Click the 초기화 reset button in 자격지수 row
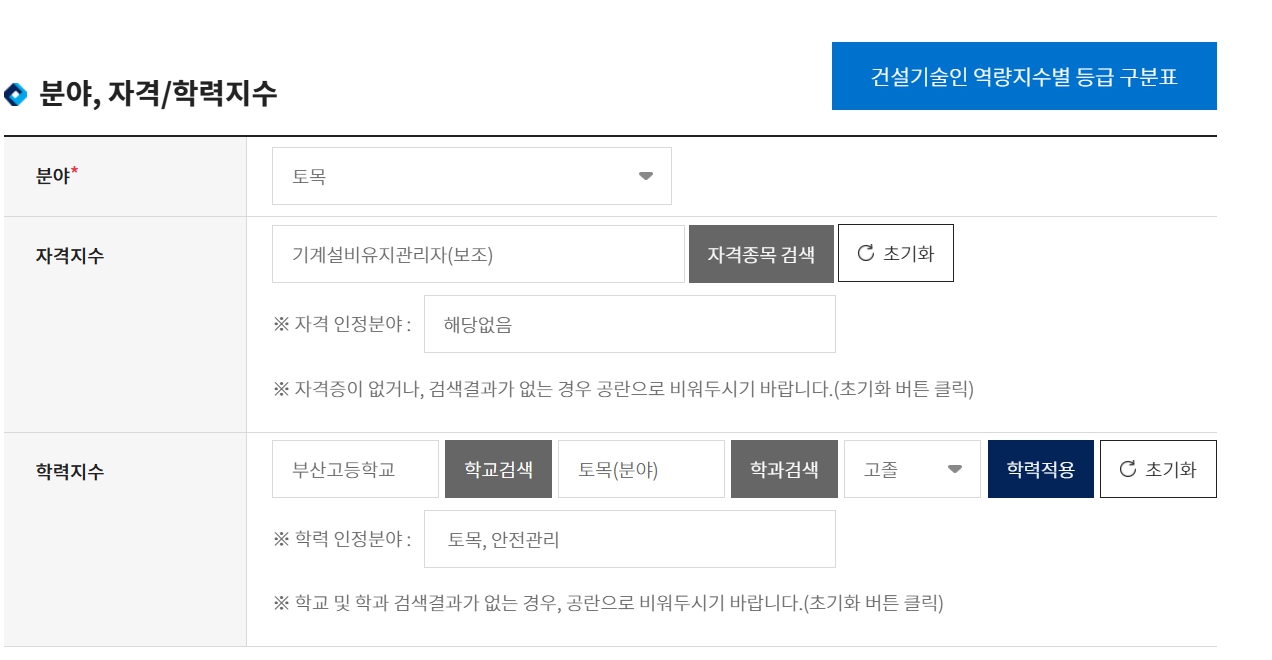 [x=895, y=253]
